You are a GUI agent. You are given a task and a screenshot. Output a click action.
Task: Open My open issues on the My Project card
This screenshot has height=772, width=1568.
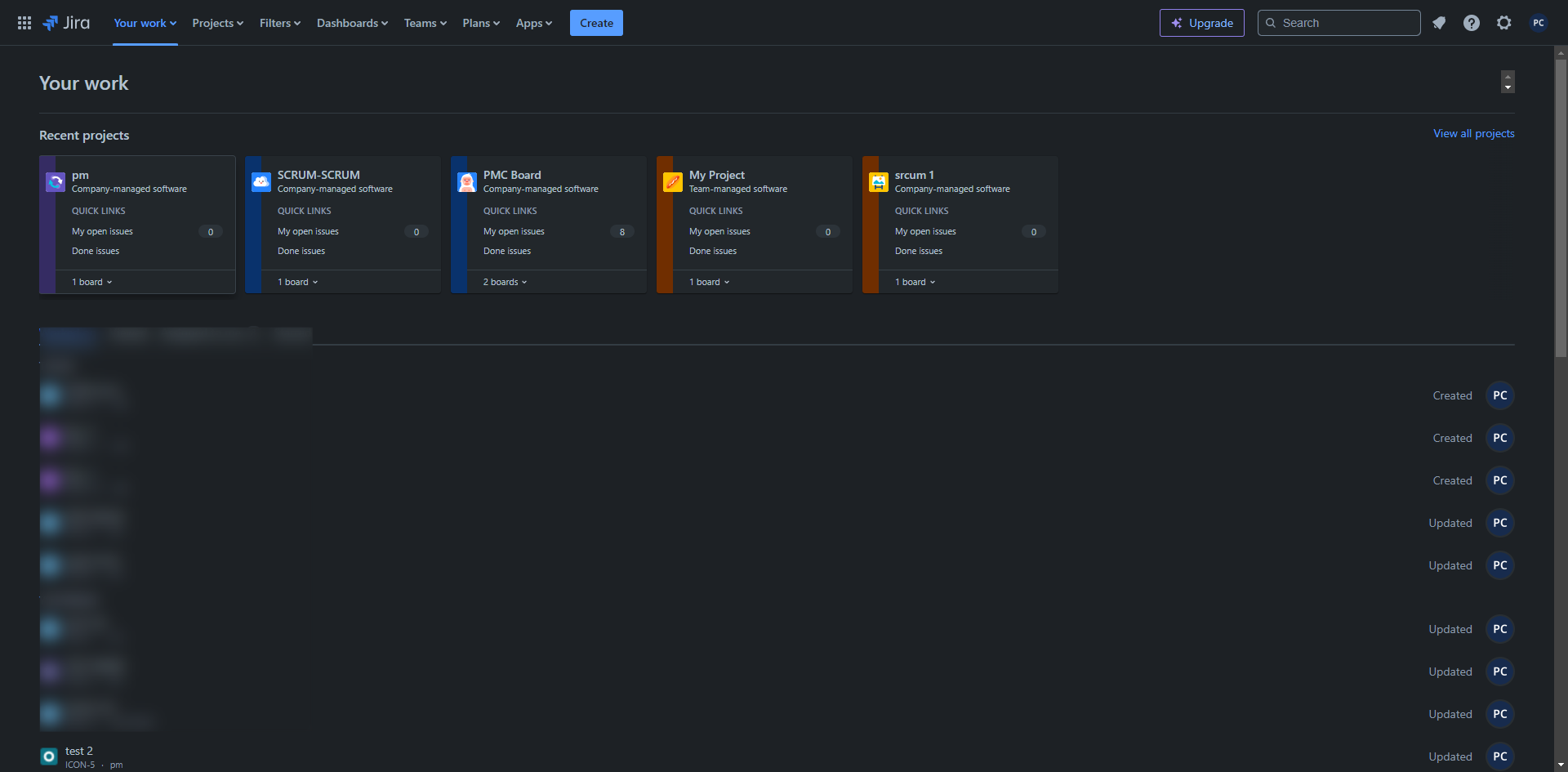[x=719, y=231]
